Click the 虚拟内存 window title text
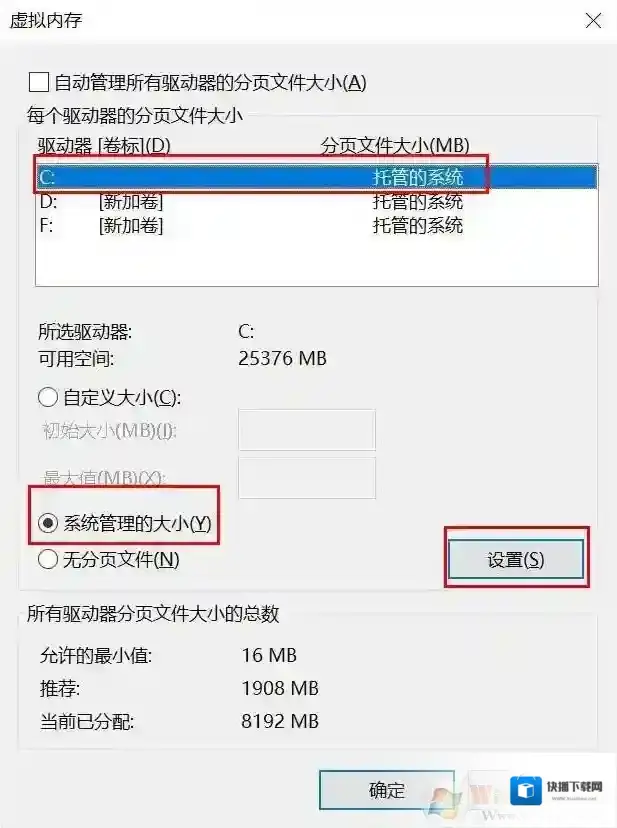The image size is (617, 828). 46,21
